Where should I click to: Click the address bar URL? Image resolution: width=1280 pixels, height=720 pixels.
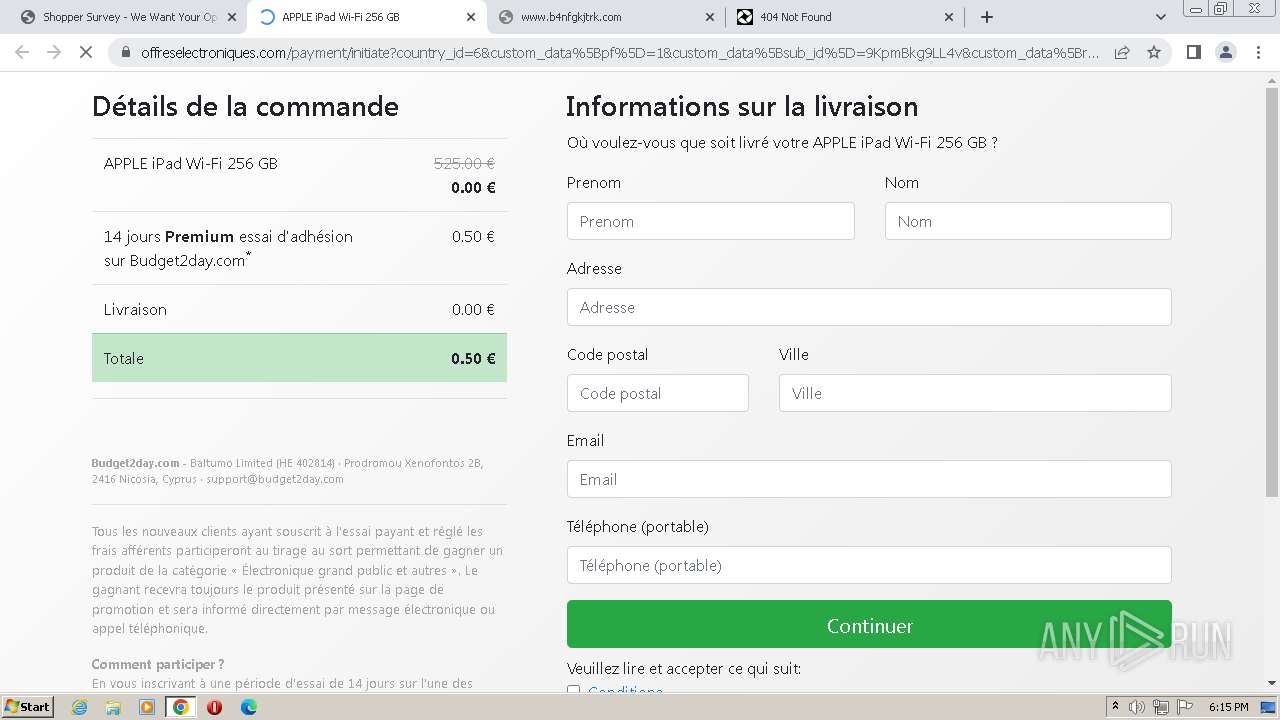620,52
